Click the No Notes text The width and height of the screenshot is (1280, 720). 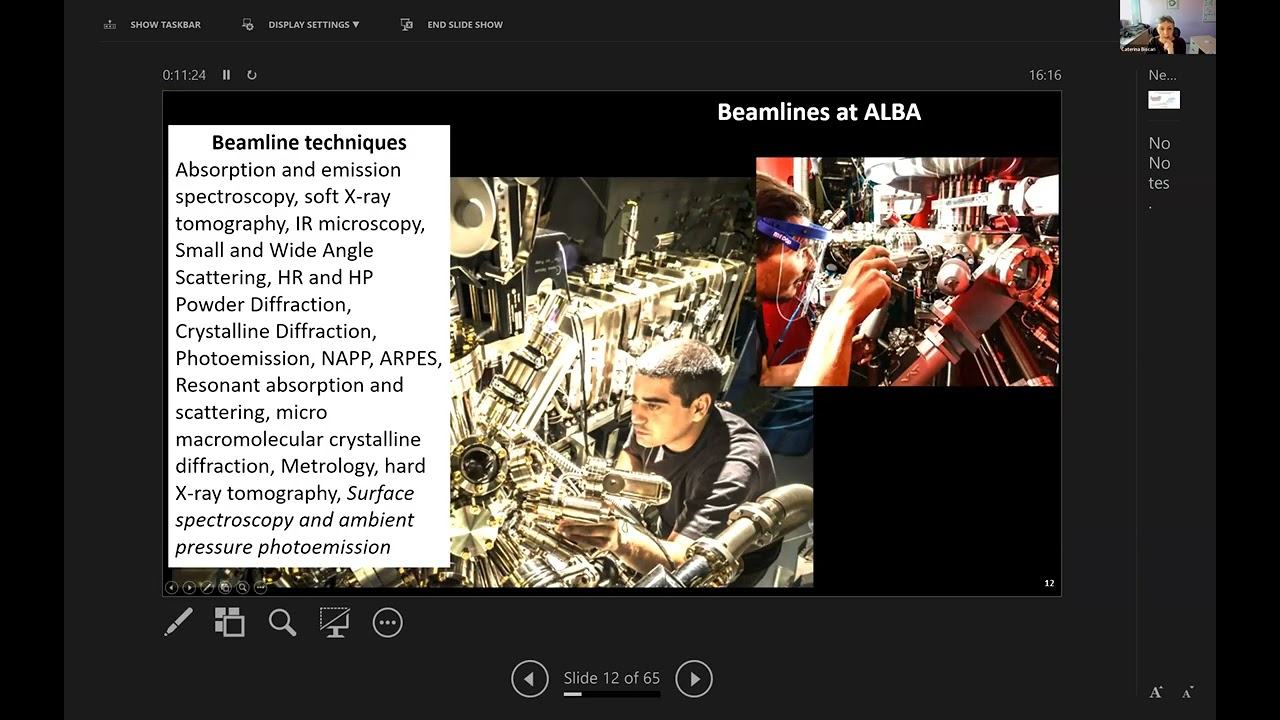(x=1160, y=173)
